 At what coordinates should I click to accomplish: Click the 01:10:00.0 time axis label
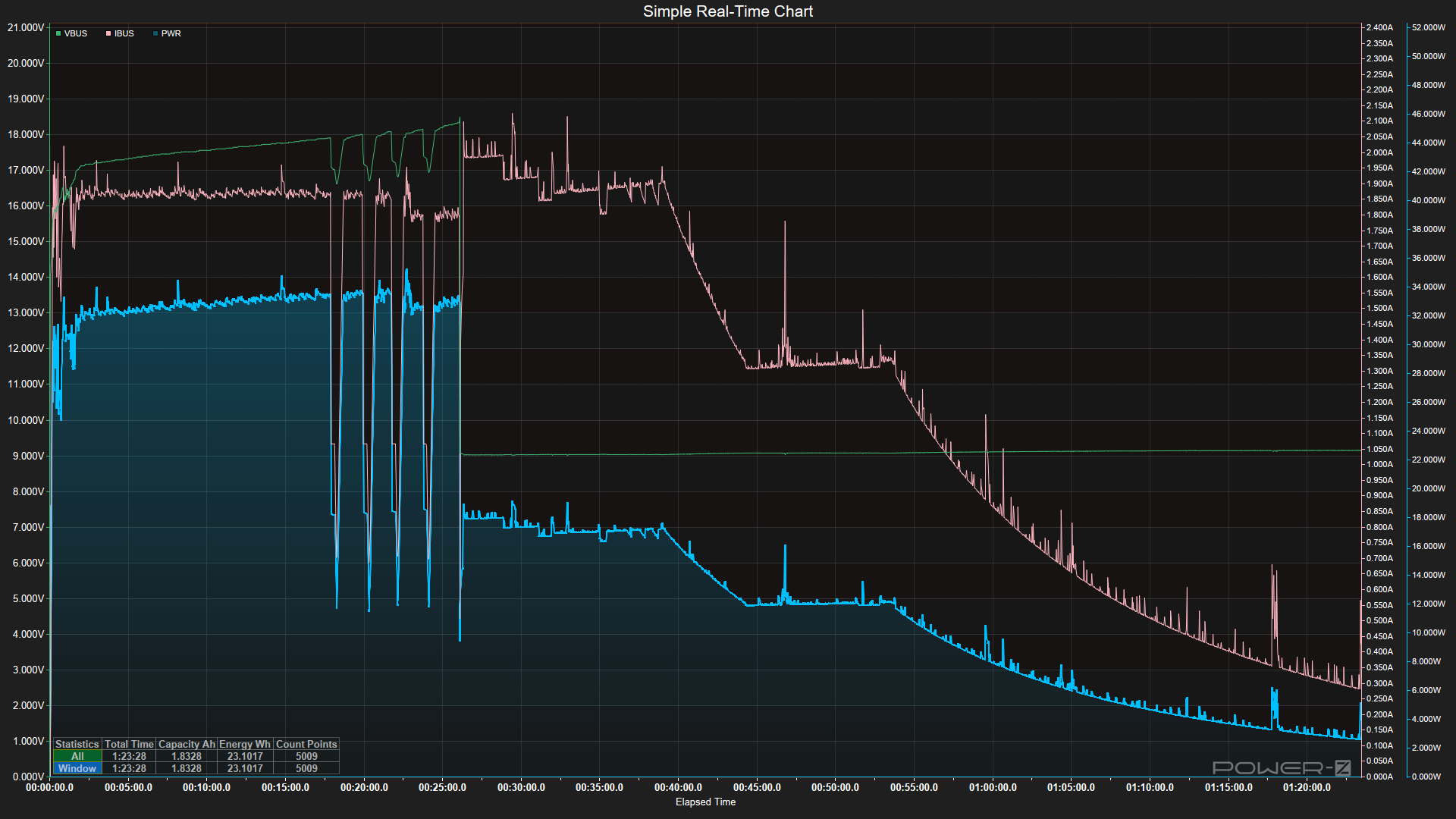[1150, 787]
